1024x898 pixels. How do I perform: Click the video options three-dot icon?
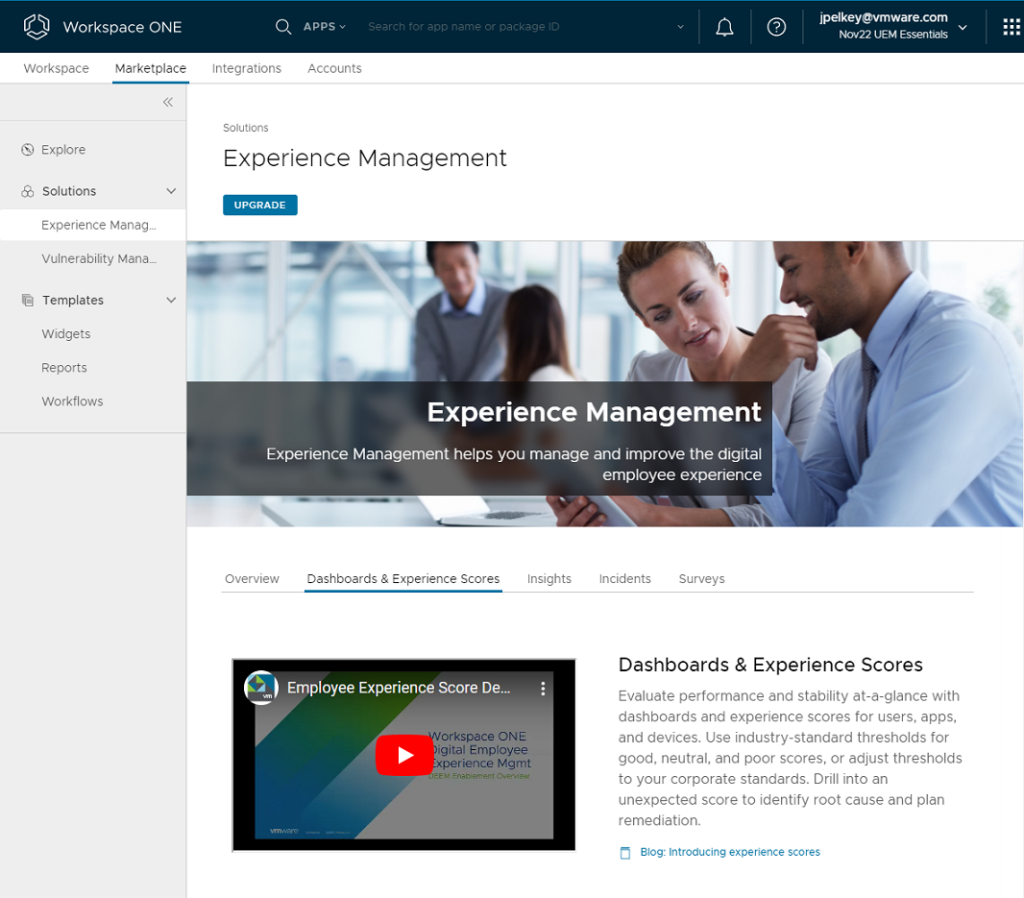coord(543,688)
